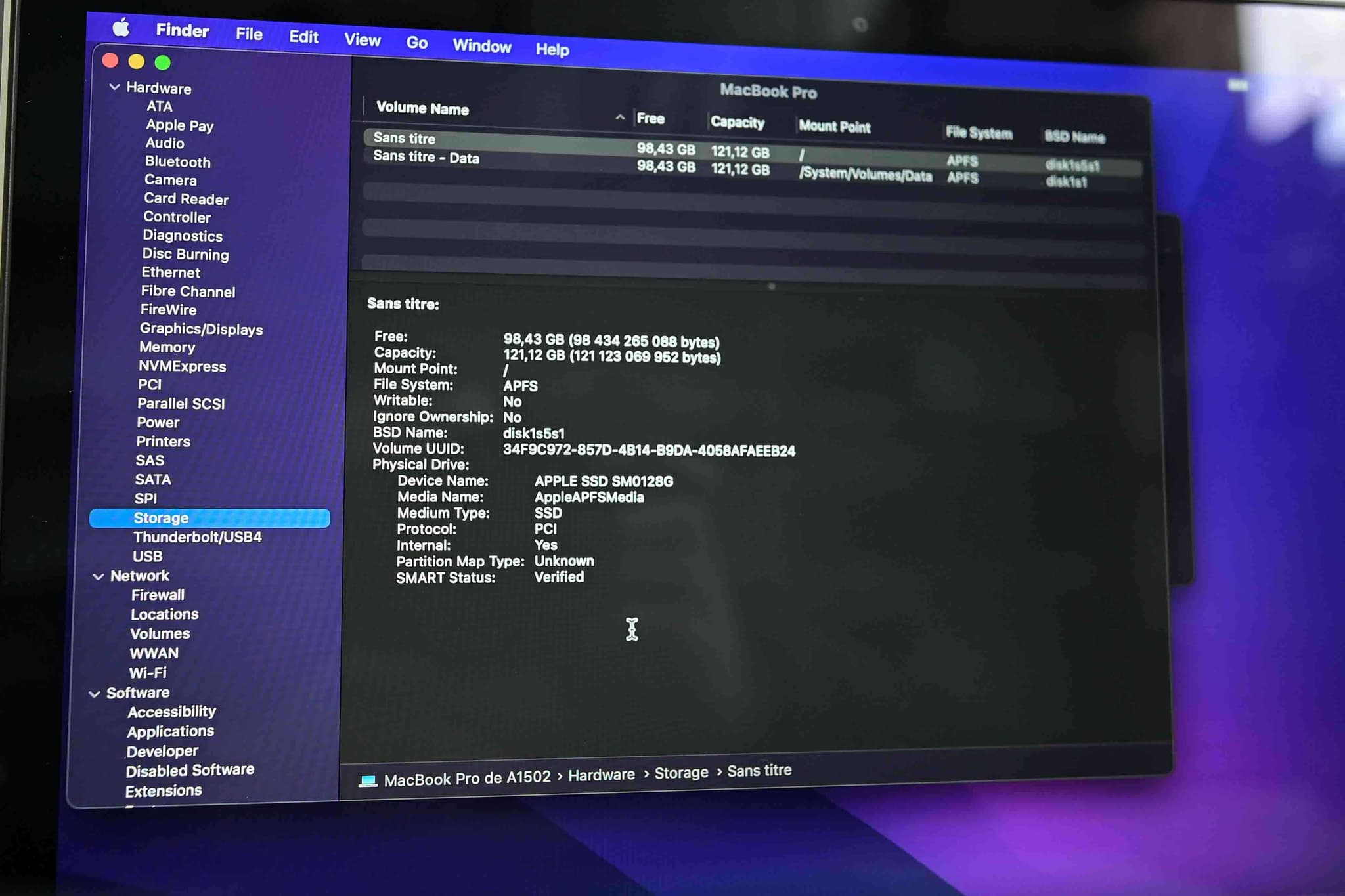Select Graphics/Displays in the sidebar

click(201, 329)
